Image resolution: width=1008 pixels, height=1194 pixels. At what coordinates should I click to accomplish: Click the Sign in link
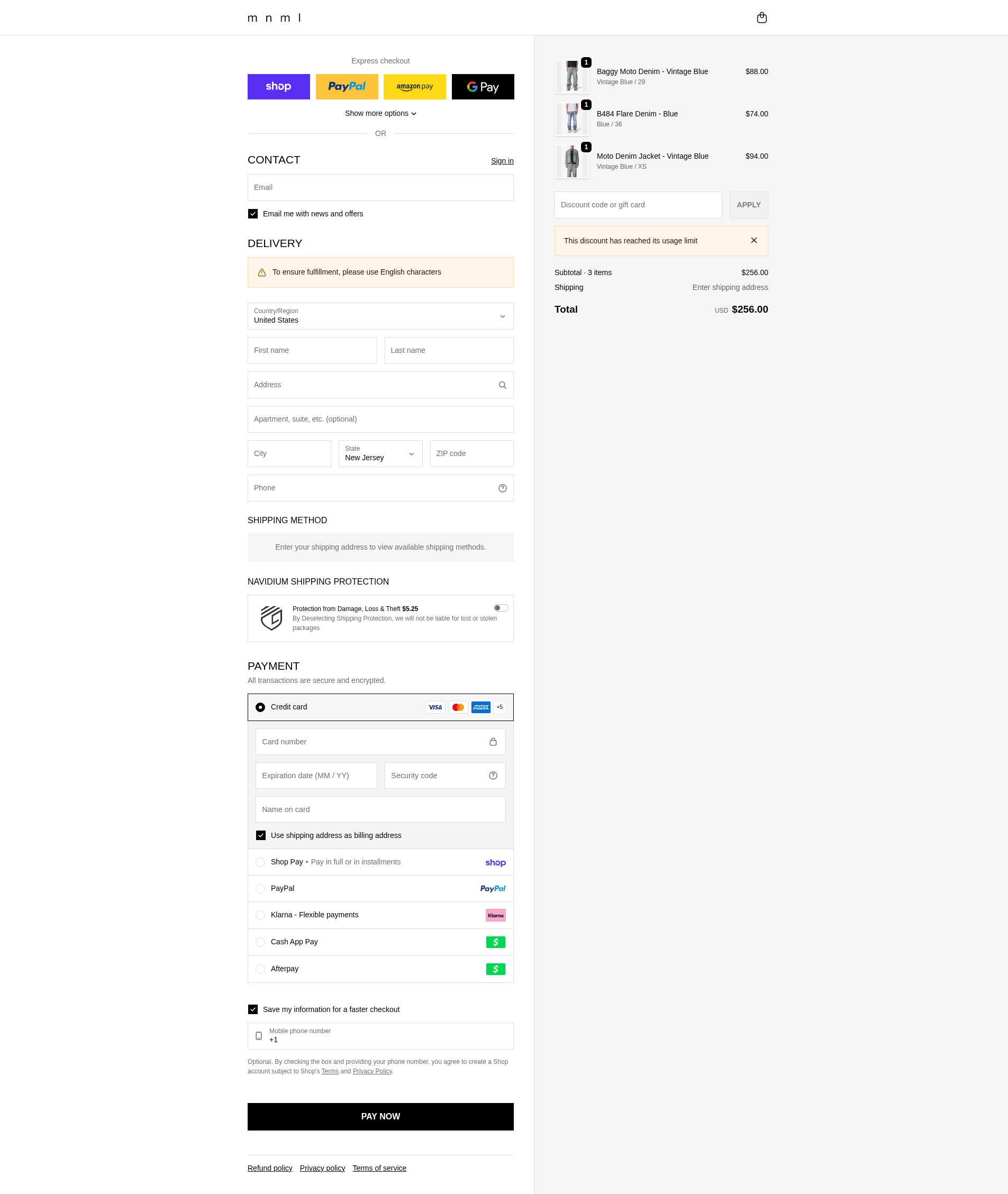pyautogui.click(x=502, y=161)
